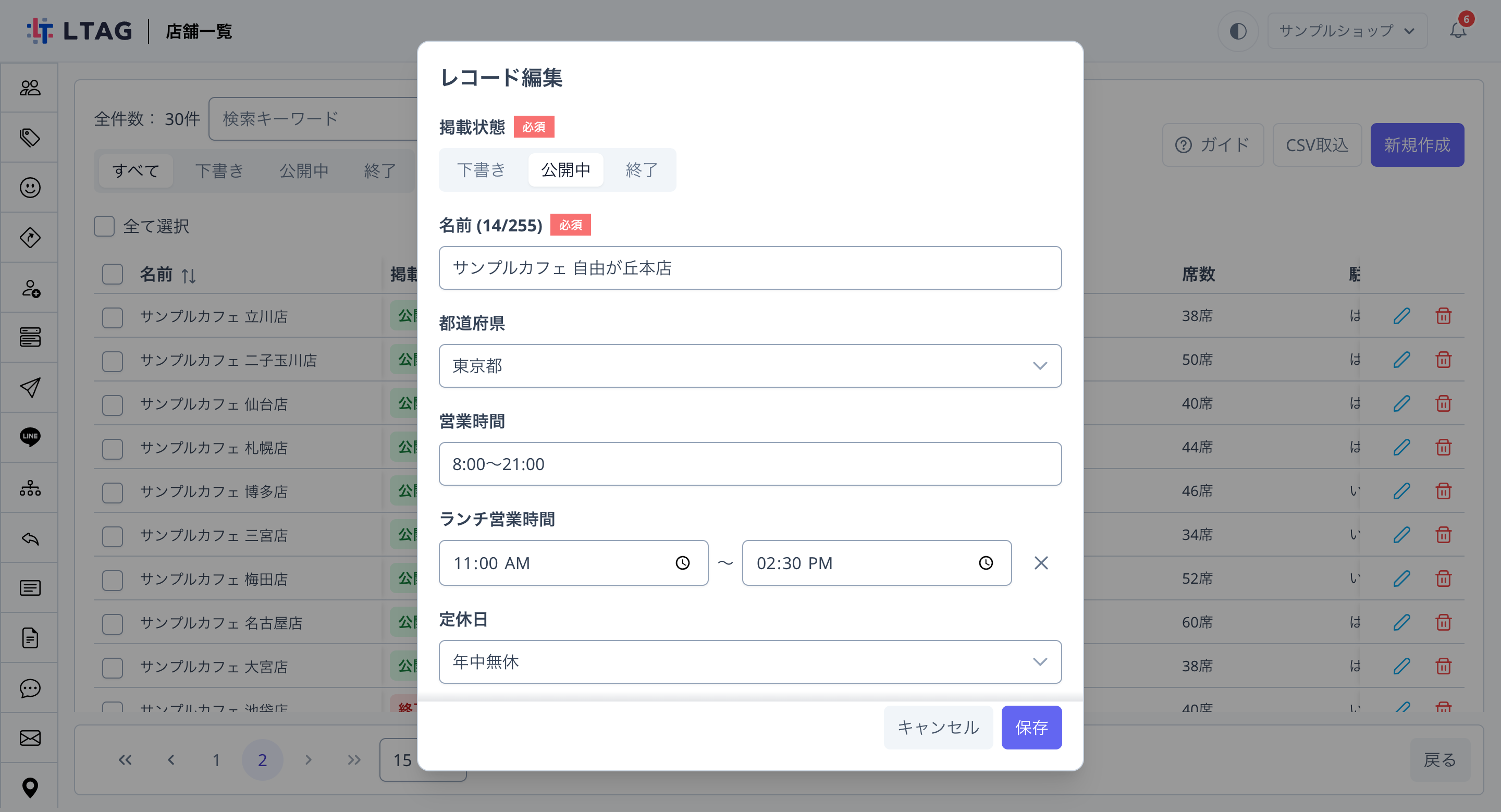1501x812 pixels.
Task: Click the CSV取込 button
Action: tap(1317, 144)
